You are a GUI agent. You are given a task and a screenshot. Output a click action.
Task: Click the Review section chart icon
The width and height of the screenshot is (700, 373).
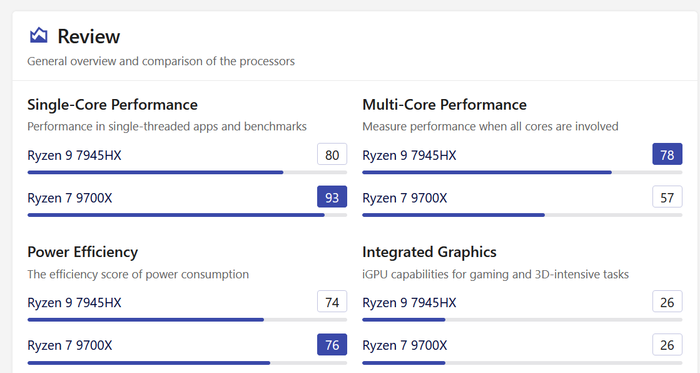coord(38,35)
